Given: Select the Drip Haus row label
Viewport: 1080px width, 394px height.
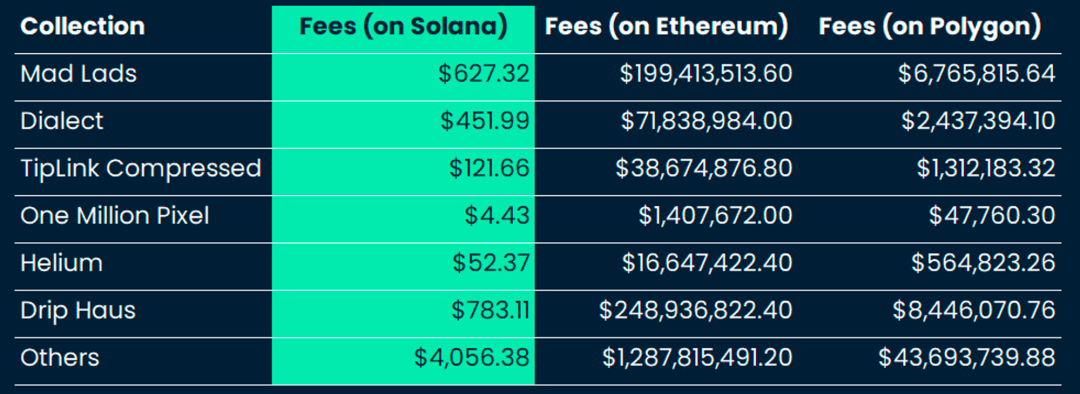Looking at the screenshot, I should click(x=78, y=311).
